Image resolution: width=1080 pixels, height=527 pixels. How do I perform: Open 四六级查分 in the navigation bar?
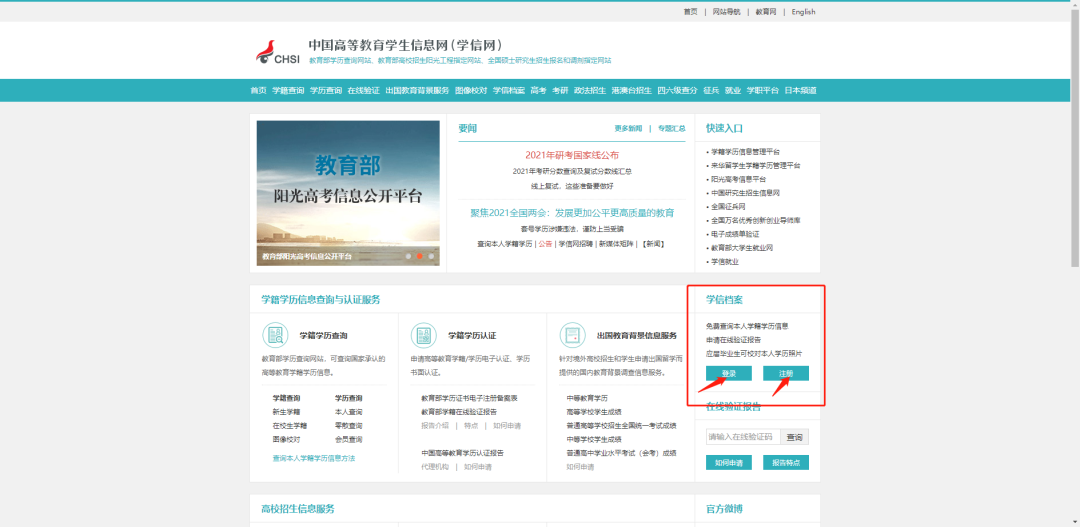pyautogui.click(x=677, y=90)
